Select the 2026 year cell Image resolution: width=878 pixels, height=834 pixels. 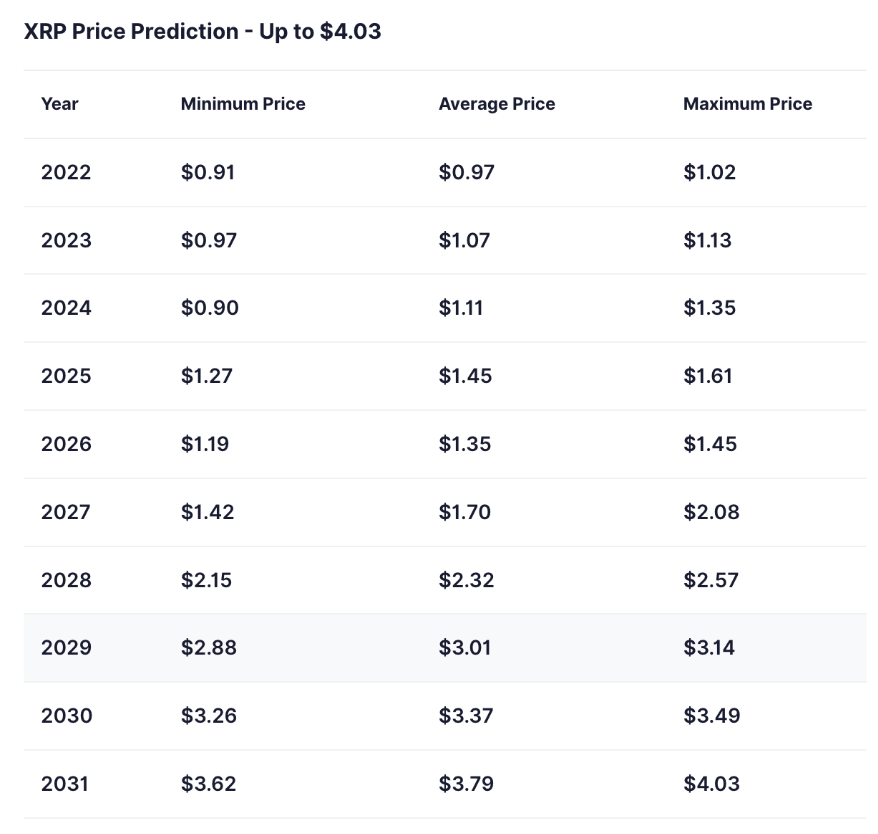66,444
